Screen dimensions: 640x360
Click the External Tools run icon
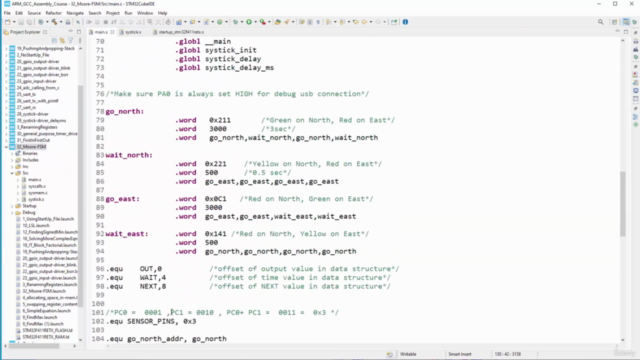click(x=262, y=22)
